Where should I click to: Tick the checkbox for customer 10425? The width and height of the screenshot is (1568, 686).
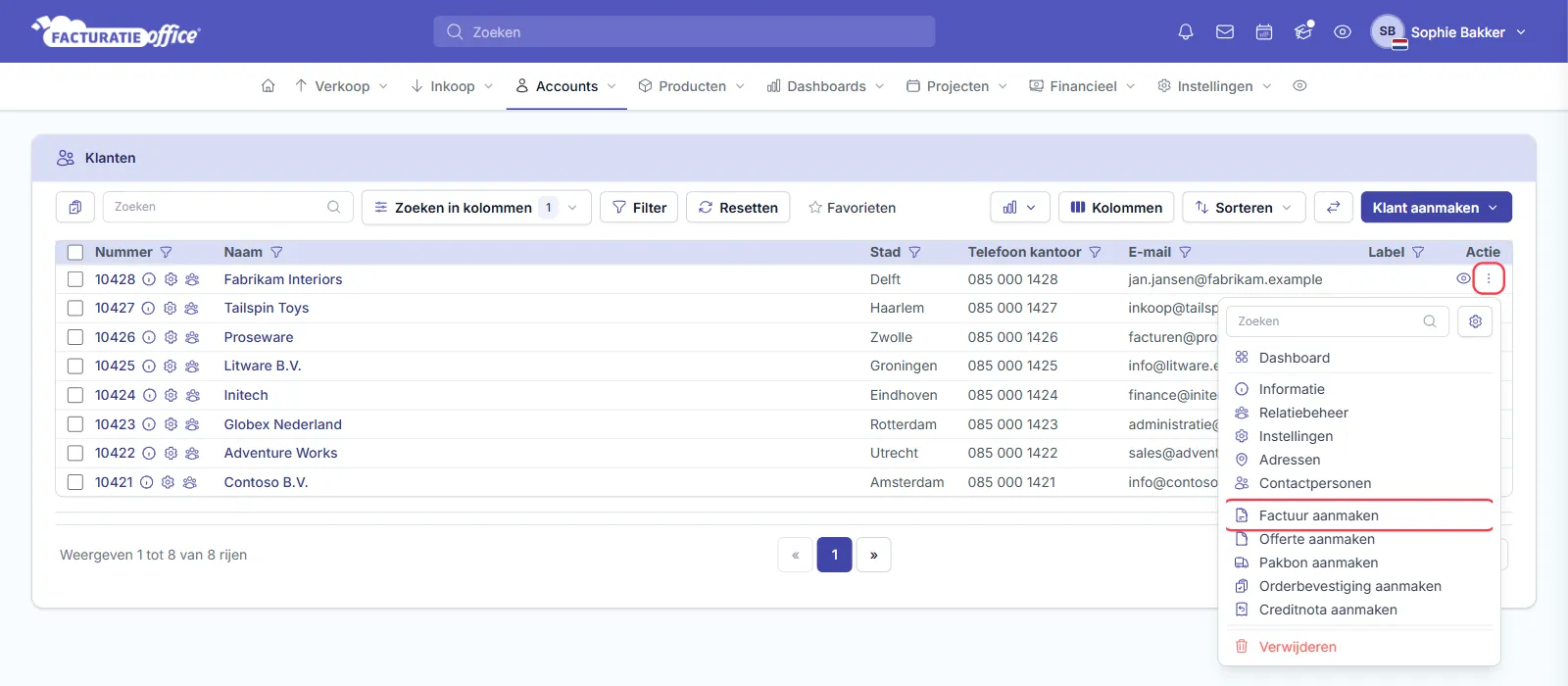(x=75, y=366)
